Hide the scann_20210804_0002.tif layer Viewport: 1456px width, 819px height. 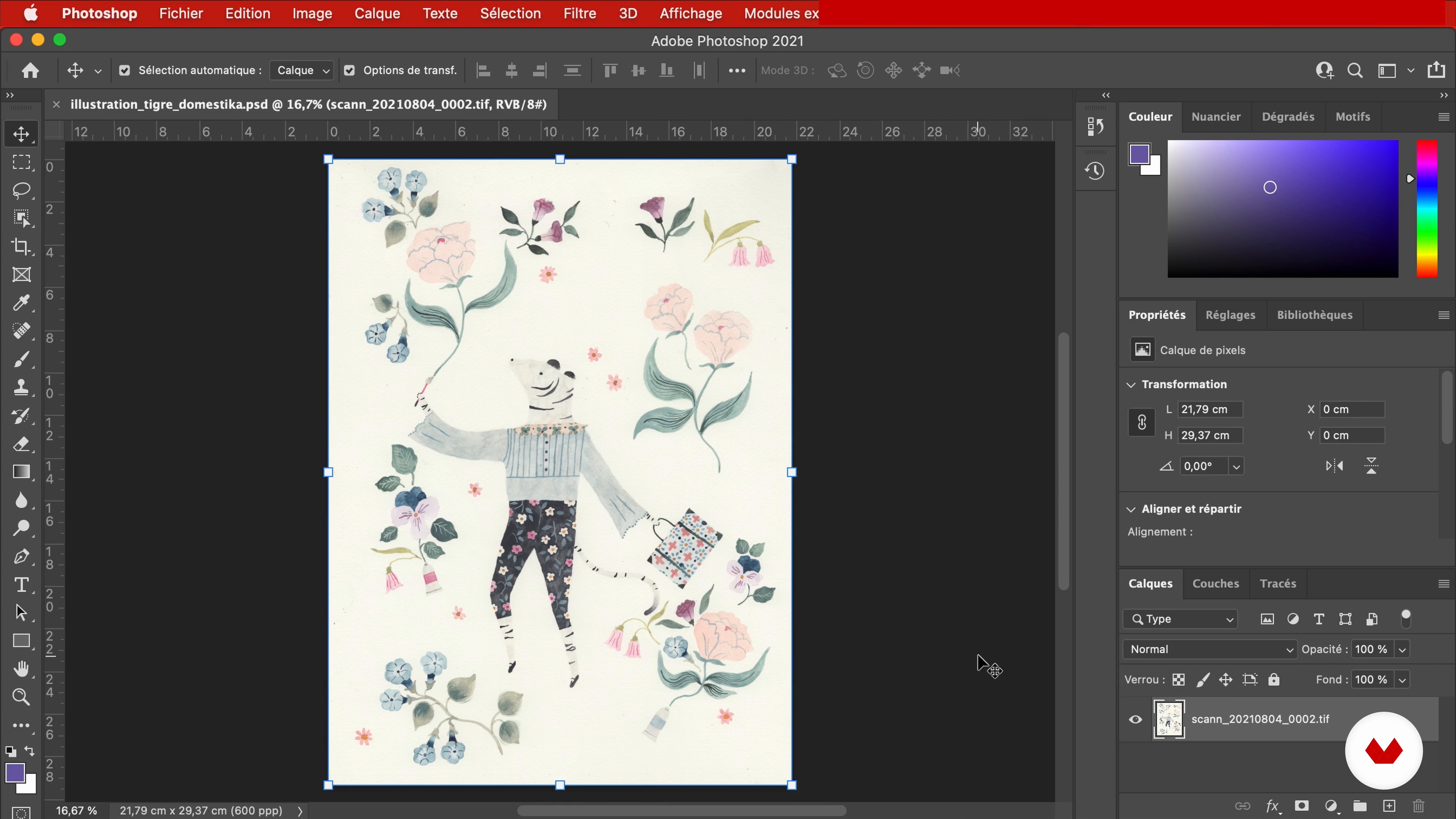coord(1135,720)
